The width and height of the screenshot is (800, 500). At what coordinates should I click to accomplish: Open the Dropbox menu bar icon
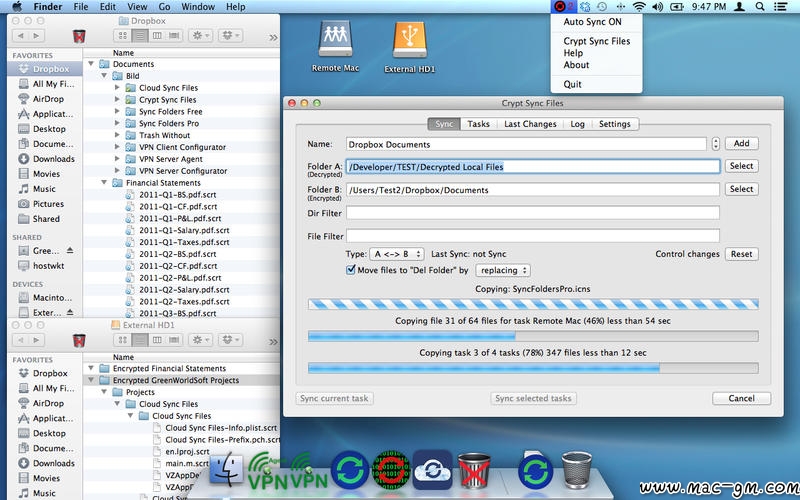pyautogui.click(x=585, y=7)
